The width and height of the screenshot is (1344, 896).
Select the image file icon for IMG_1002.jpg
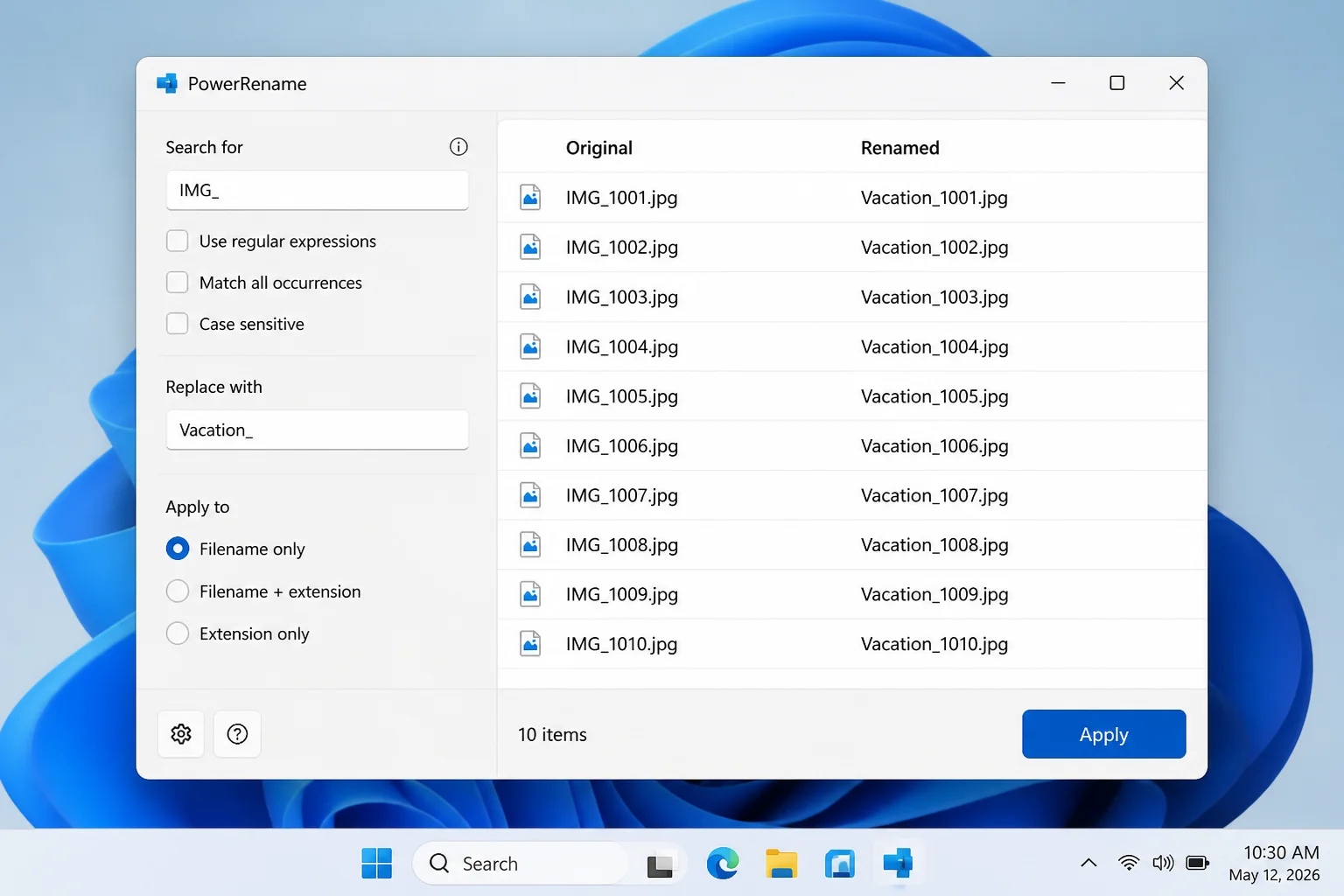530,248
